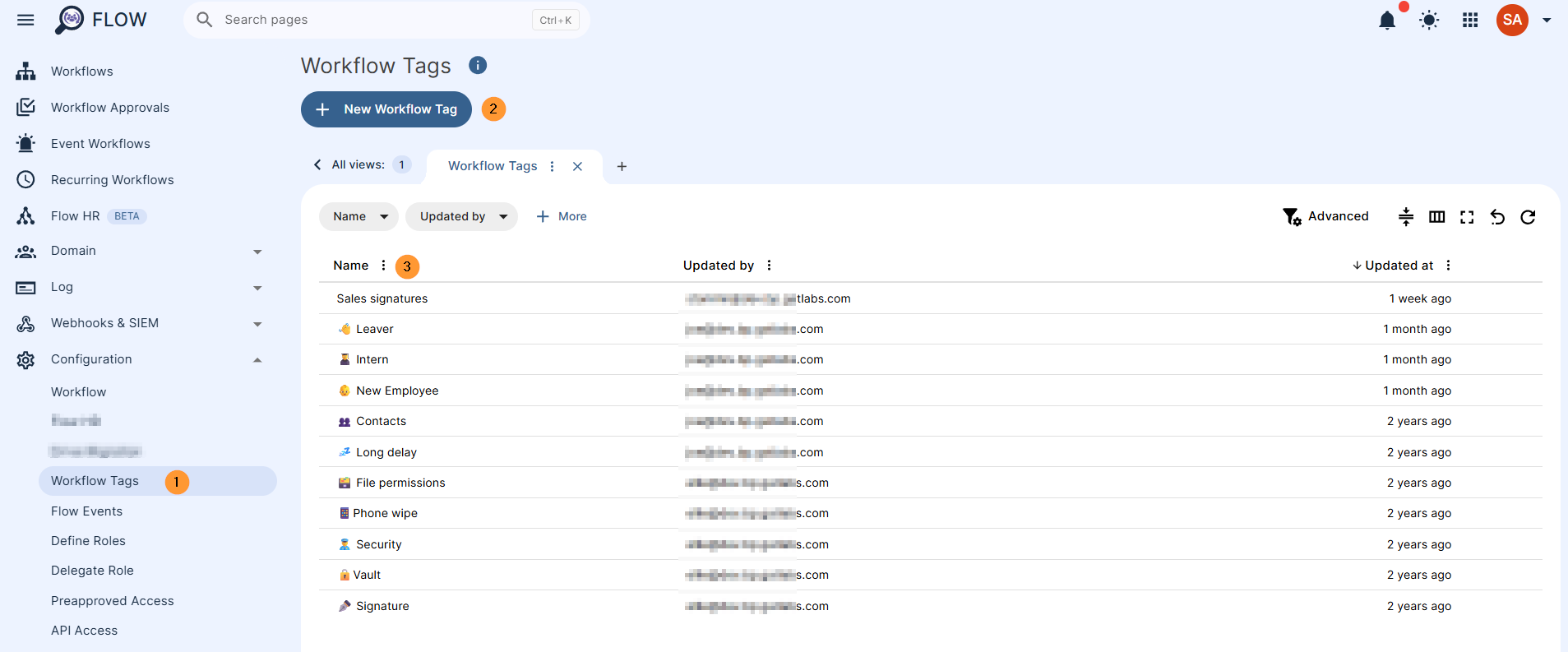This screenshot has height=652, width=1568.
Task: Reset the table view icon
Action: (1497, 217)
